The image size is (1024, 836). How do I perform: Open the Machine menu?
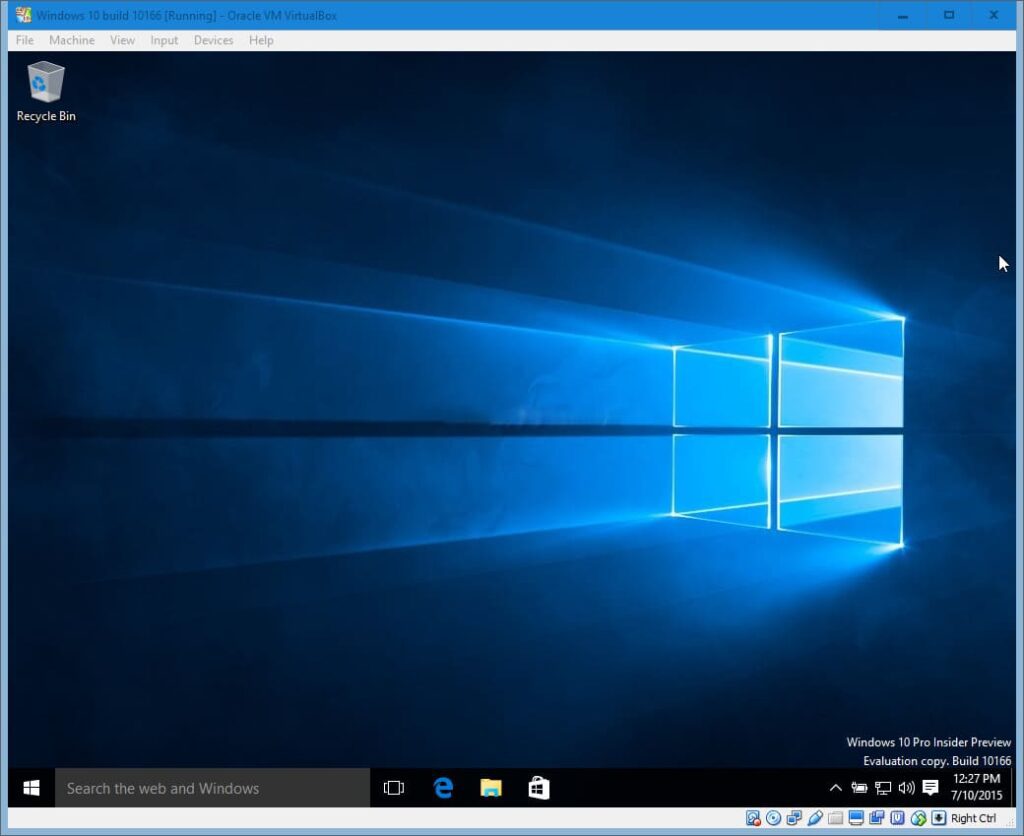72,40
